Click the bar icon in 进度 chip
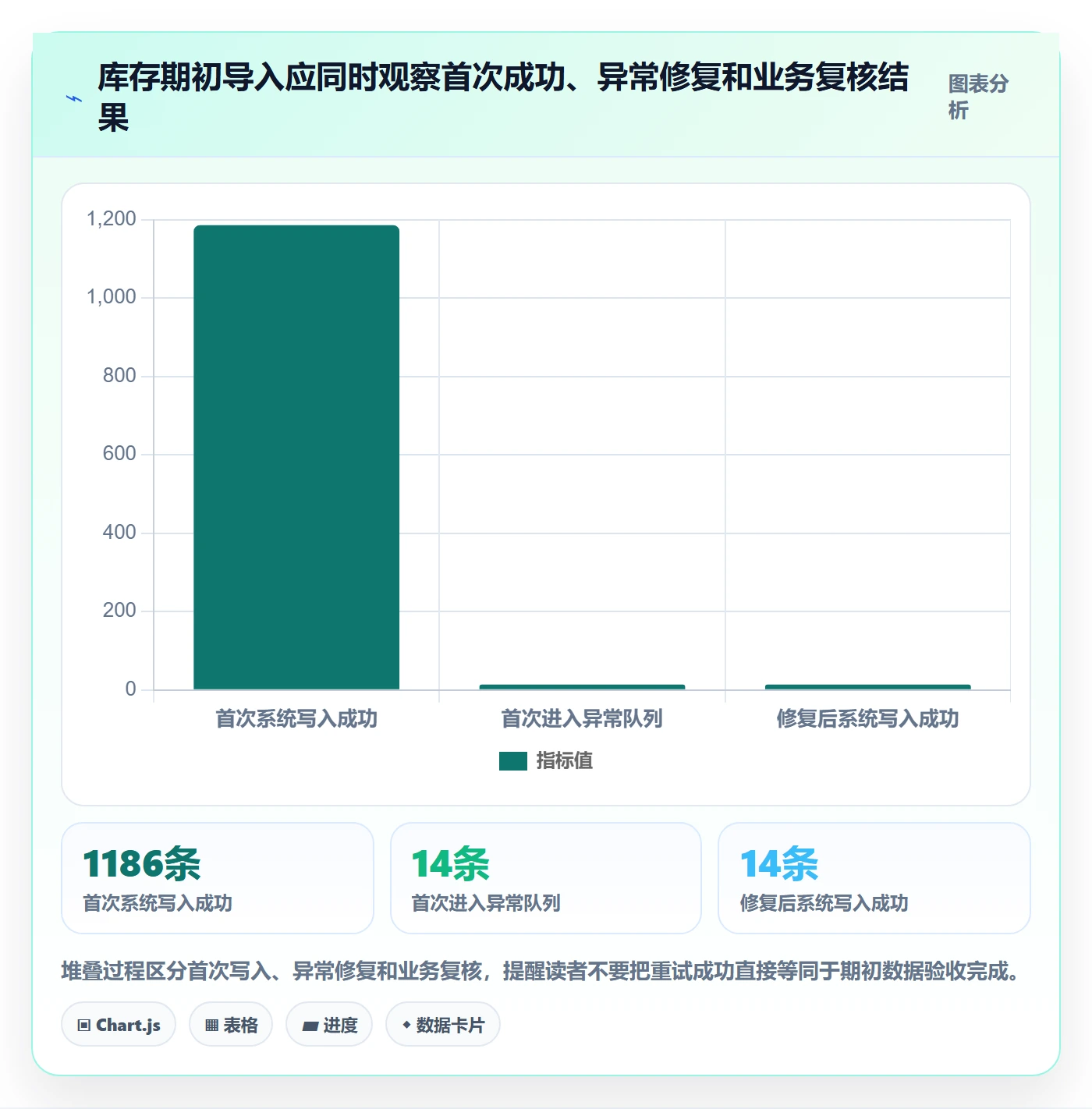This screenshot has width=1092, height=1109. click(310, 1026)
